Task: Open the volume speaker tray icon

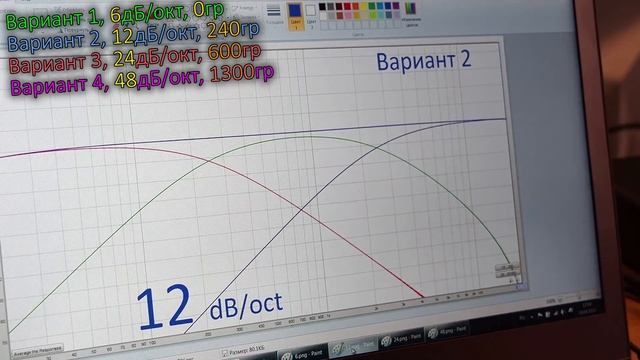Action: 562,312
